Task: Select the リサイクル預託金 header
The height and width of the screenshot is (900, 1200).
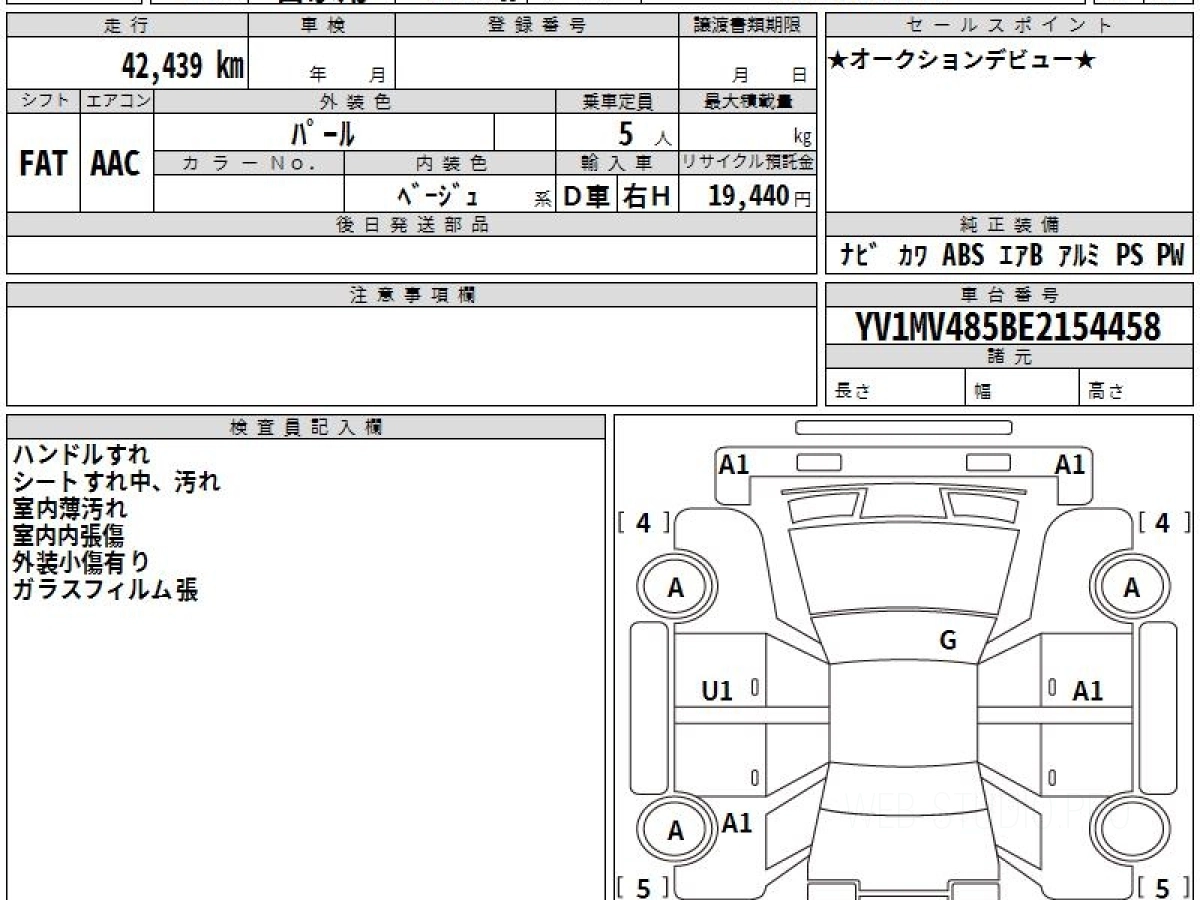Action: 747,162
